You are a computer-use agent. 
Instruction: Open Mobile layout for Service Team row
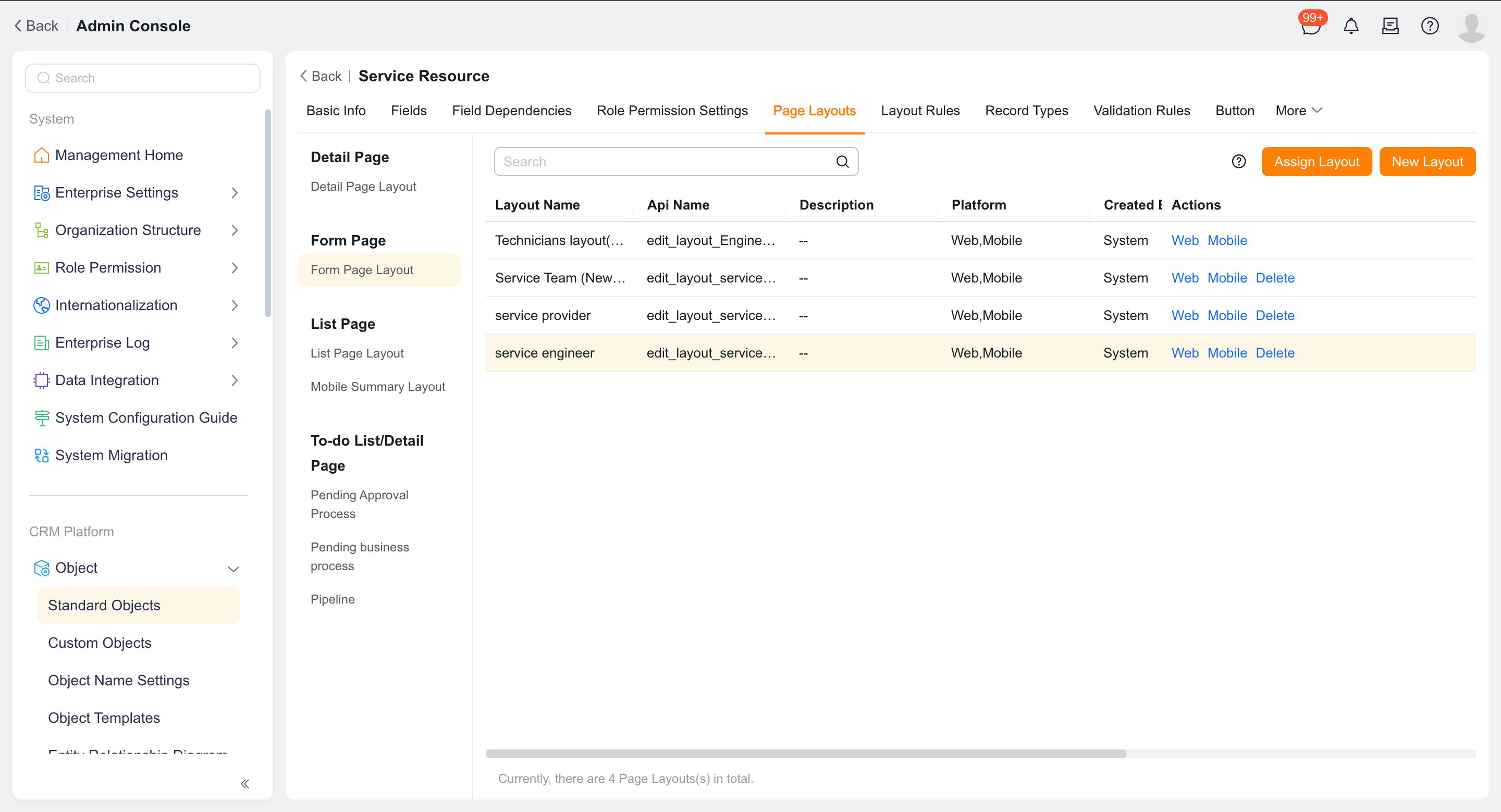[1226, 278]
